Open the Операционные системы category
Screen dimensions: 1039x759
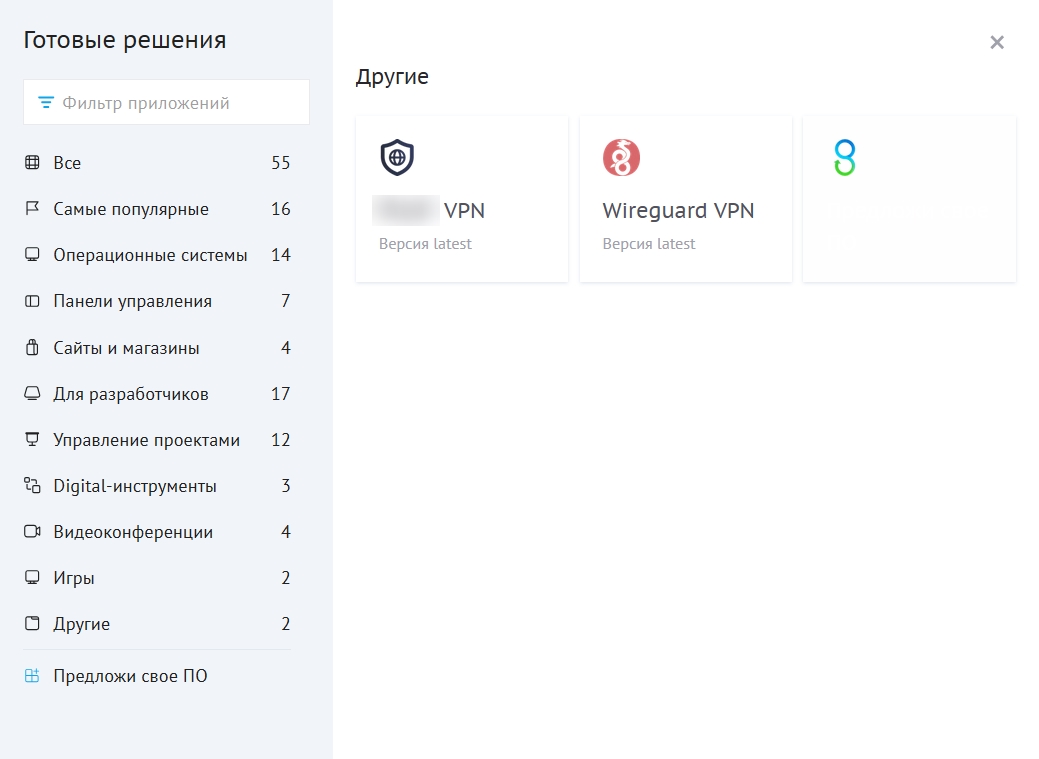150,255
